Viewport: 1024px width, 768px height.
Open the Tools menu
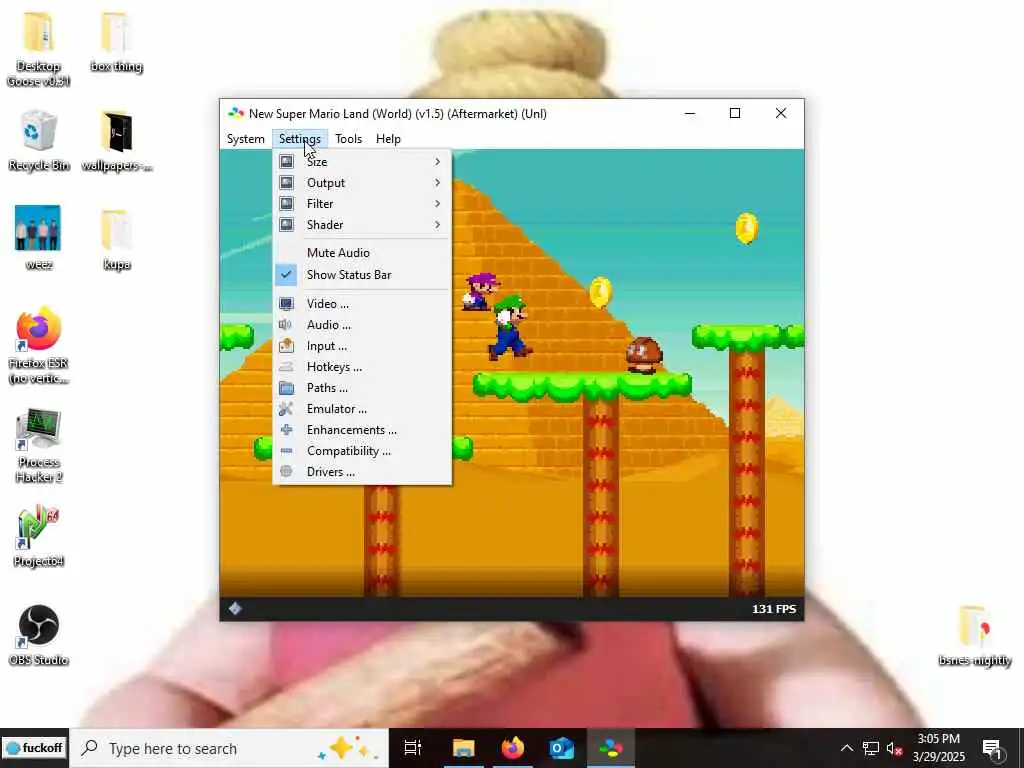[348, 138]
